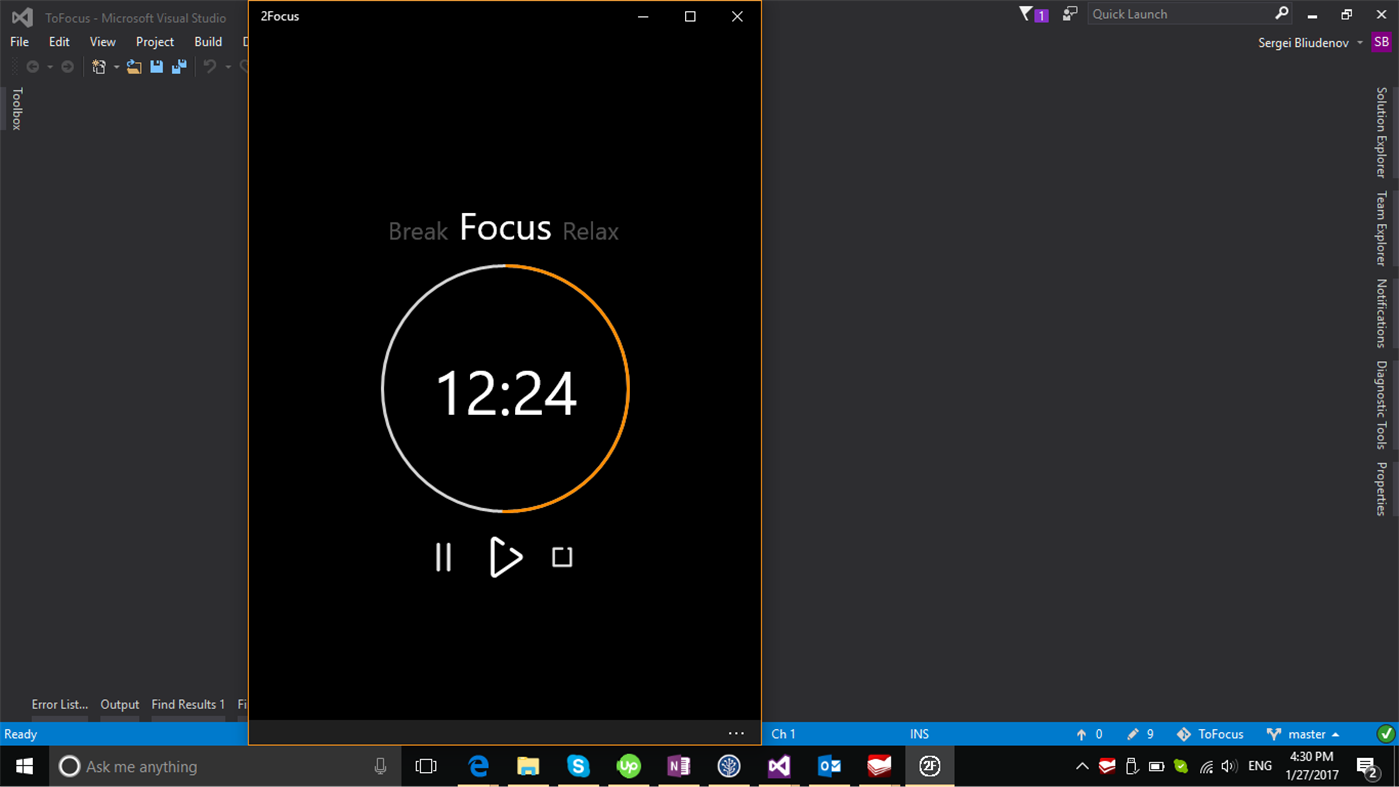Click the Save All toolbar icon
The image size is (1399, 787).
tap(179, 66)
